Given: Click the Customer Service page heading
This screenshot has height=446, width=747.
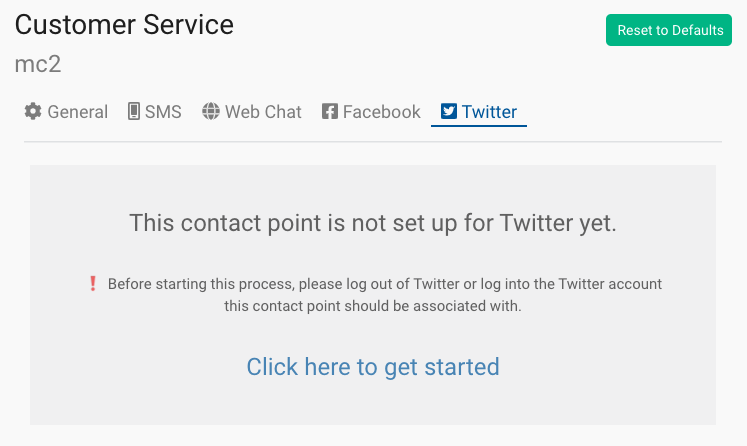Looking at the screenshot, I should click(124, 25).
